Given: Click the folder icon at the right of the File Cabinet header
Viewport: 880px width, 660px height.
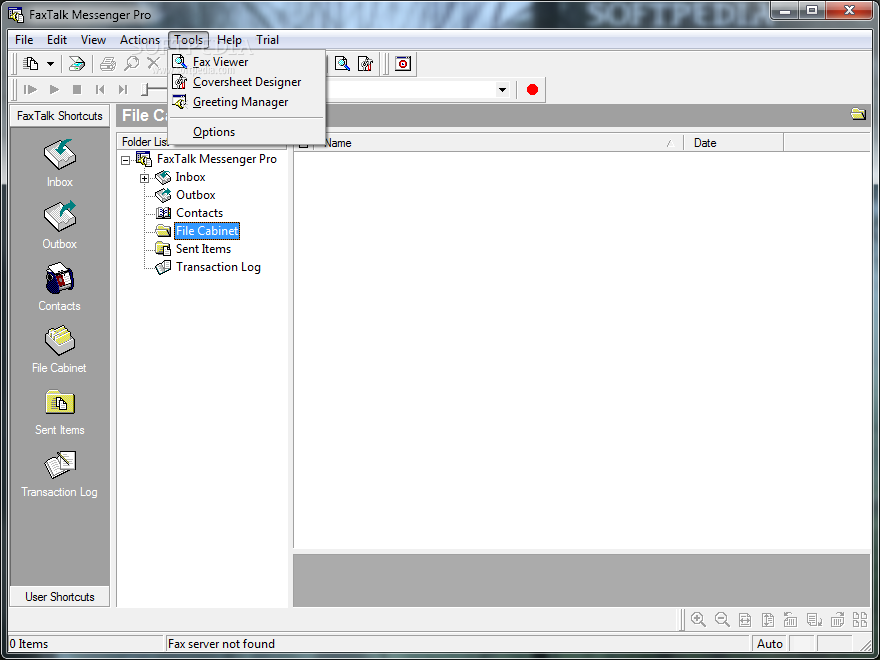Looking at the screenshot, I should tap(858, 114).
